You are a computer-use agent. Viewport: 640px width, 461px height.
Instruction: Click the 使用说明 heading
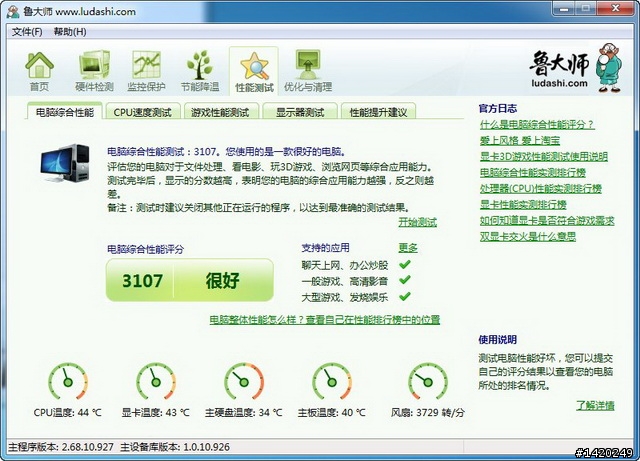[498, 340]
